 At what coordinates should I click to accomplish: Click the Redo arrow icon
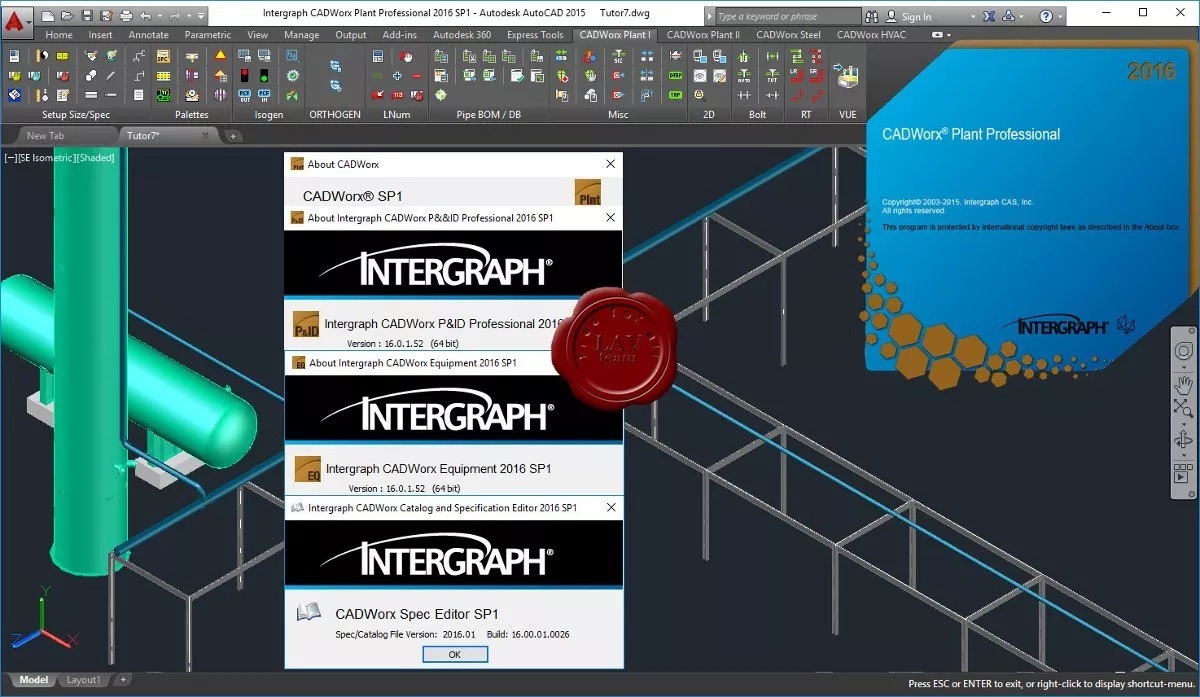coord(176,16)
